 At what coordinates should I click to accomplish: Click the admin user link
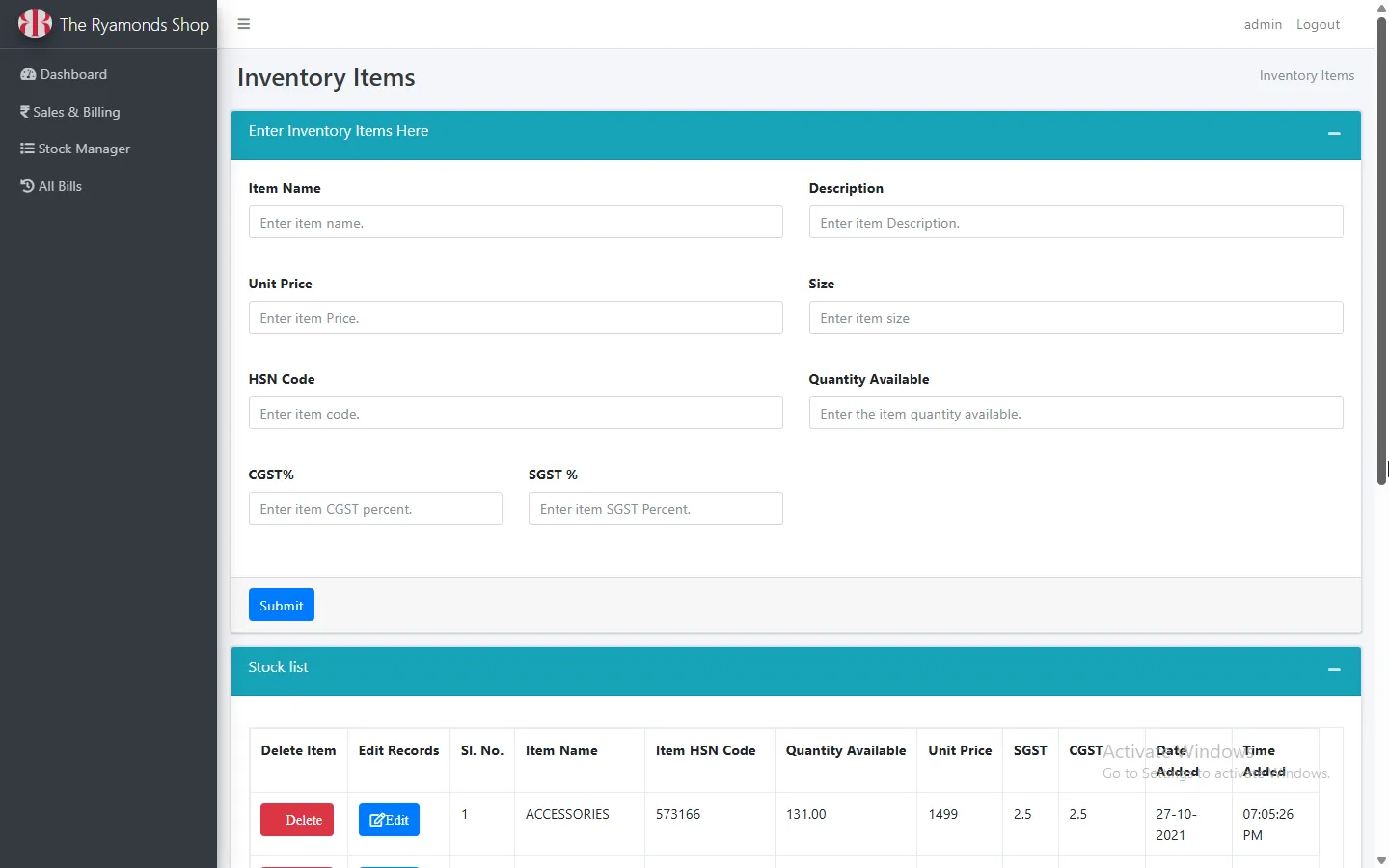1263,24
